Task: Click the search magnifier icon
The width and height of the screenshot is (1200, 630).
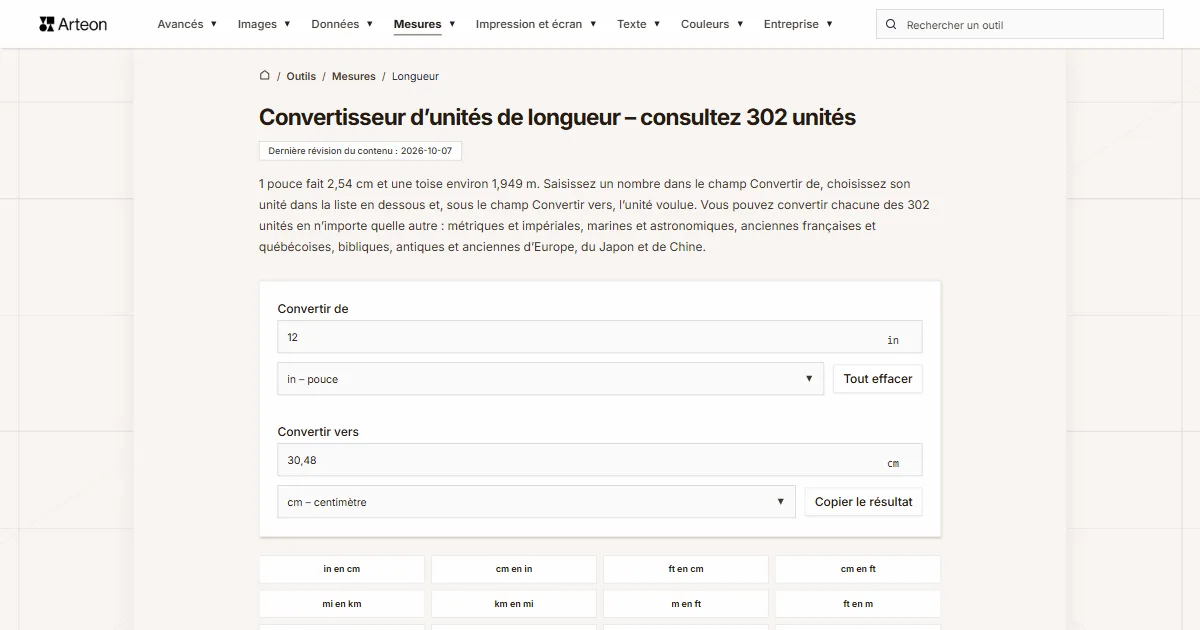Action: click(892, 25)
